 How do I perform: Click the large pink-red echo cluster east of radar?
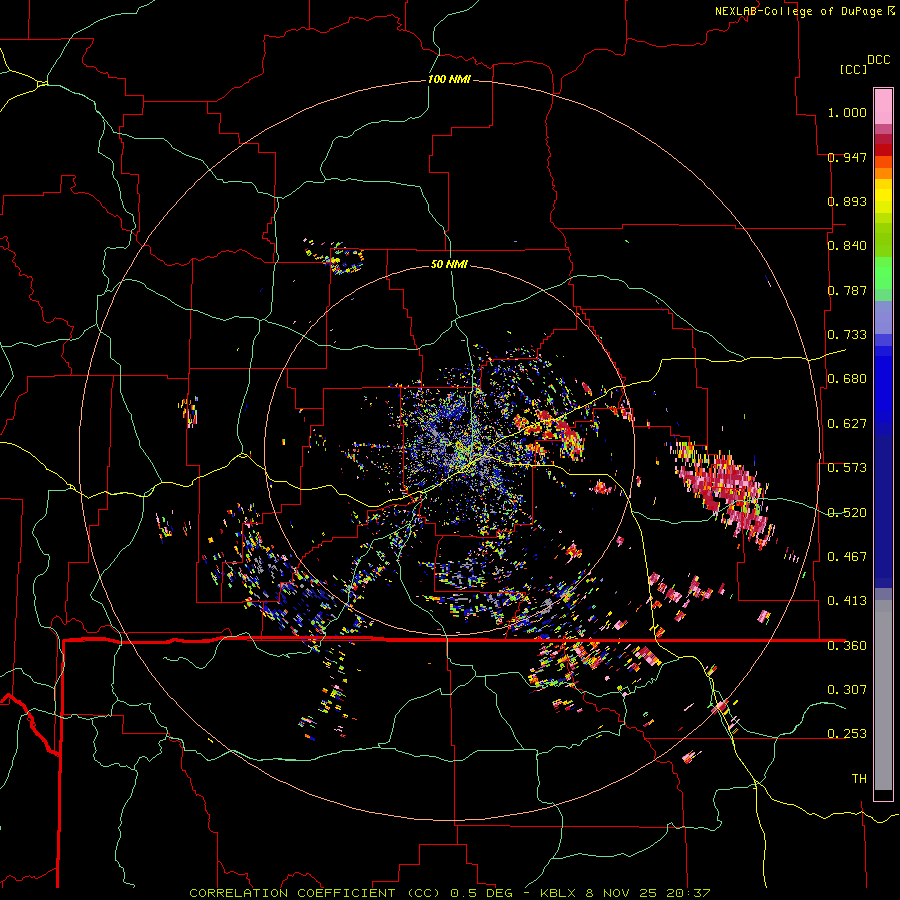point(724,492)
